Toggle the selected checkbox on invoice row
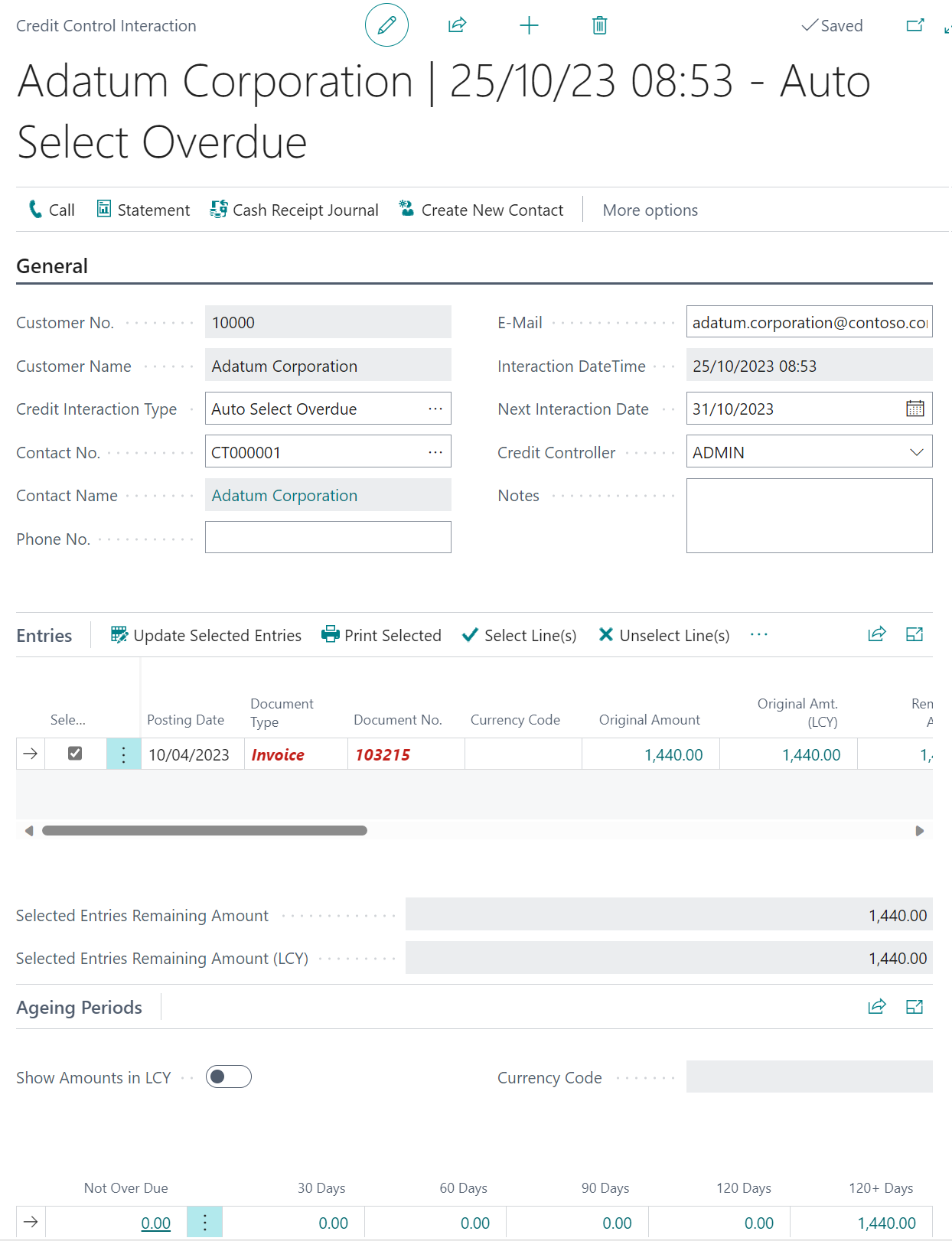This screenshot has height=1241, width=952. (x=75, y=753)
